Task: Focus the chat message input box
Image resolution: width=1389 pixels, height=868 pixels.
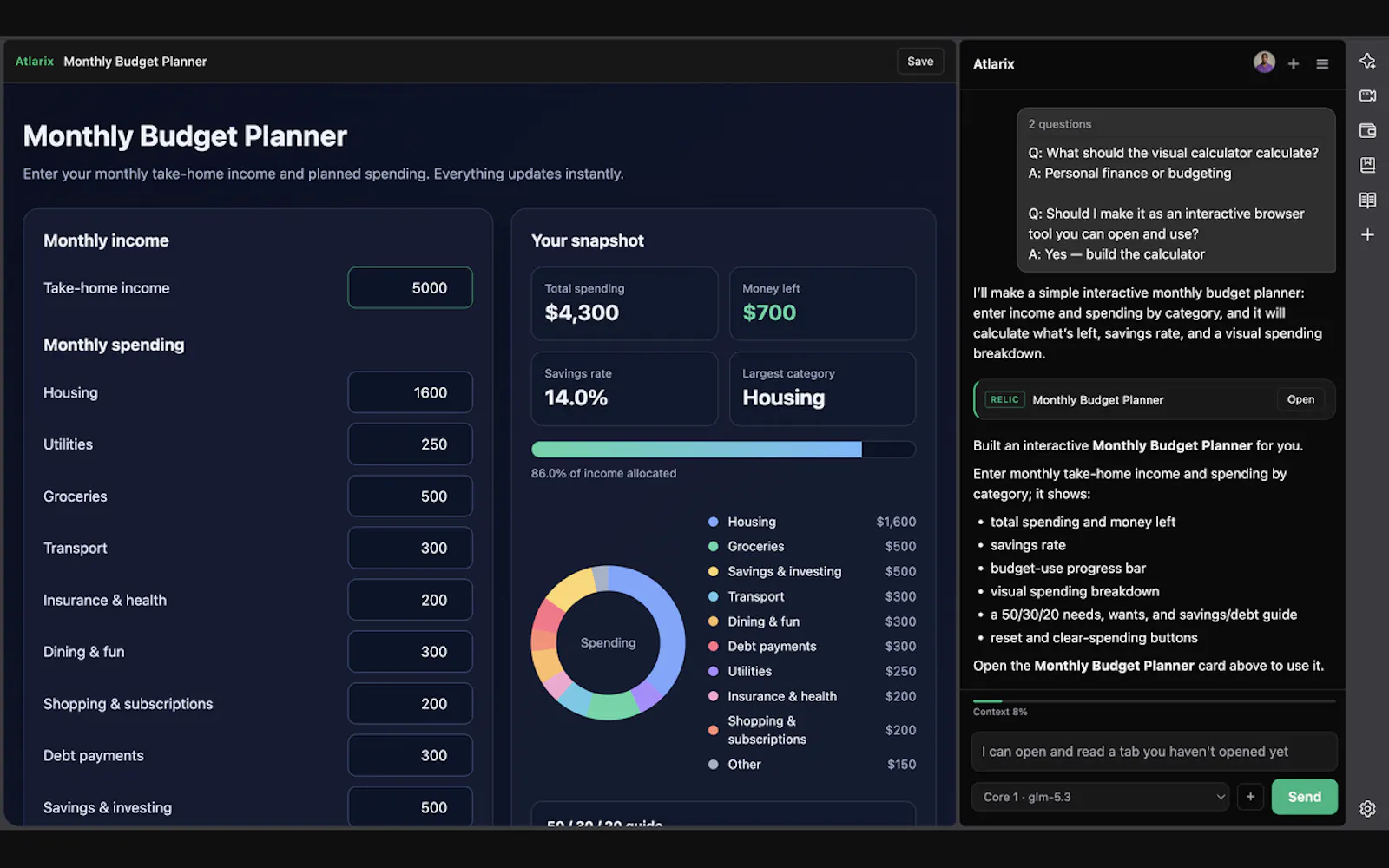Action: (1154, 752)
